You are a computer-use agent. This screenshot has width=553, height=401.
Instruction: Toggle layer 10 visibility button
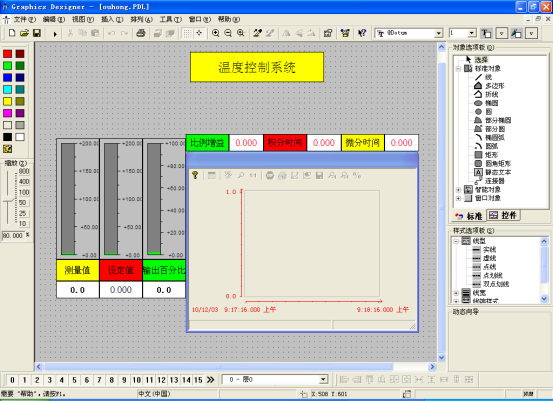[136, 380]
